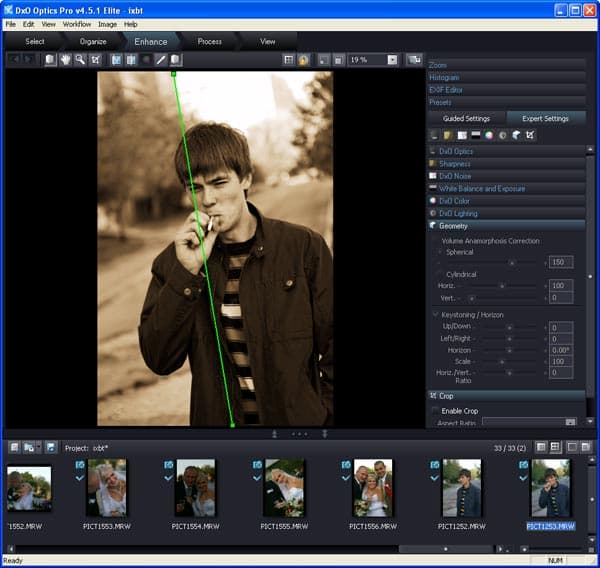The image size is (600, 568).
Task: Click the lock icon in the toolbar
Action: click(303, 60)
